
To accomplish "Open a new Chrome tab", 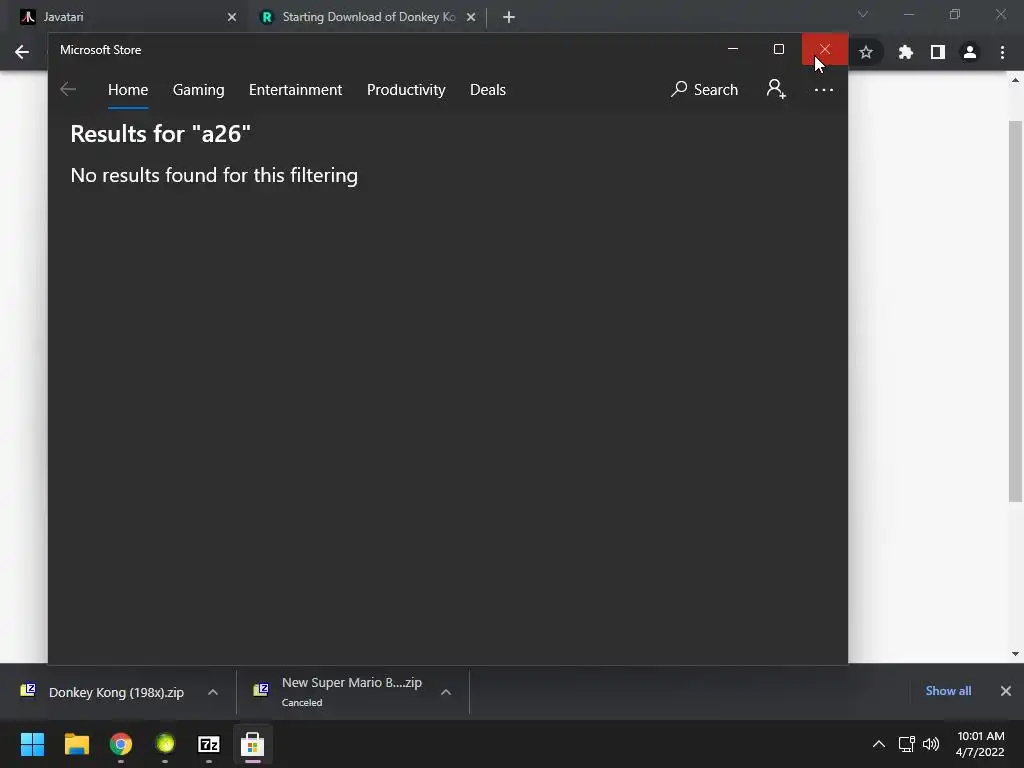I will 509,17.
